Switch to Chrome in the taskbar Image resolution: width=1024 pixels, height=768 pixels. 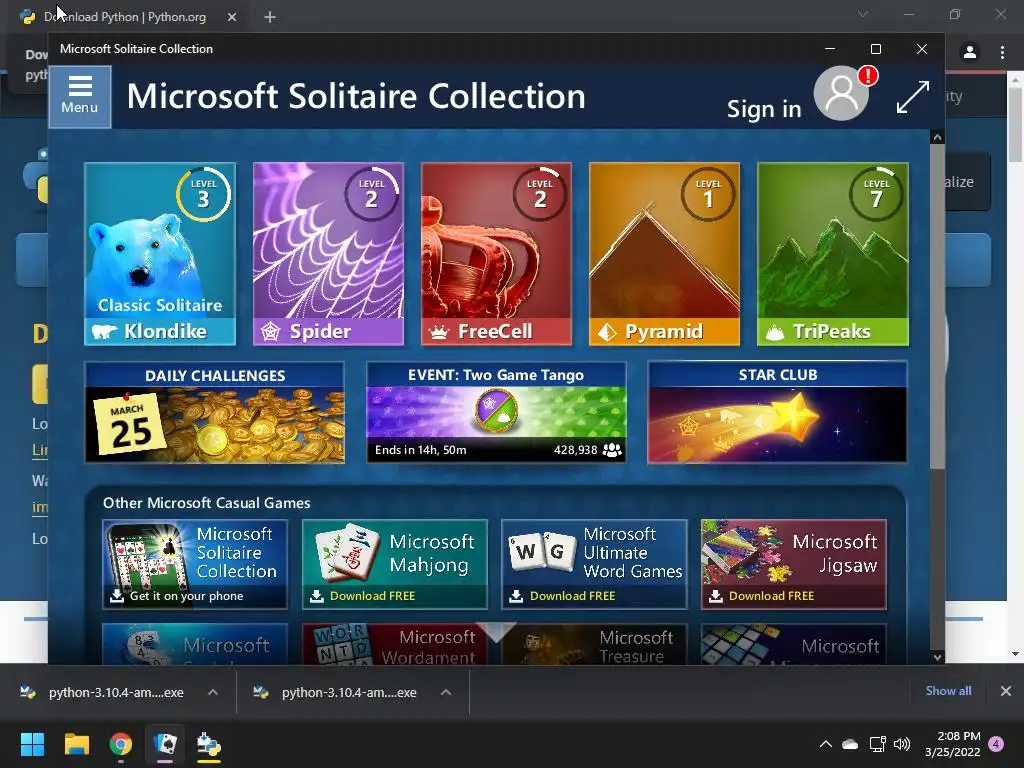pos(121,744)
